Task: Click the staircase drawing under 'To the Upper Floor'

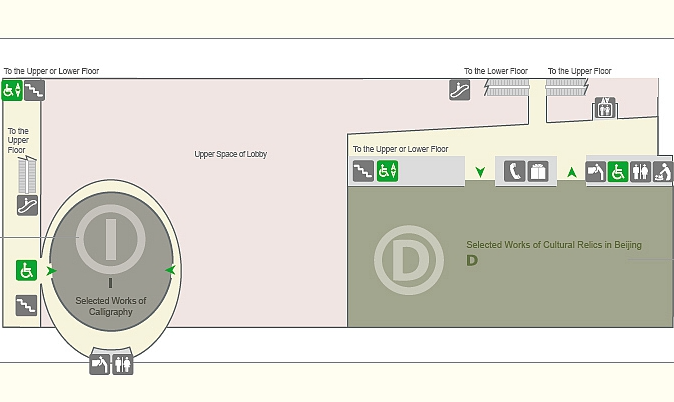Action: point(567,88)
